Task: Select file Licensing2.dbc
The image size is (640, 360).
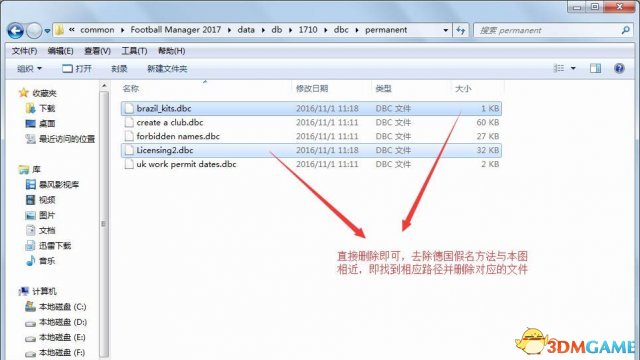Action: 311,150
